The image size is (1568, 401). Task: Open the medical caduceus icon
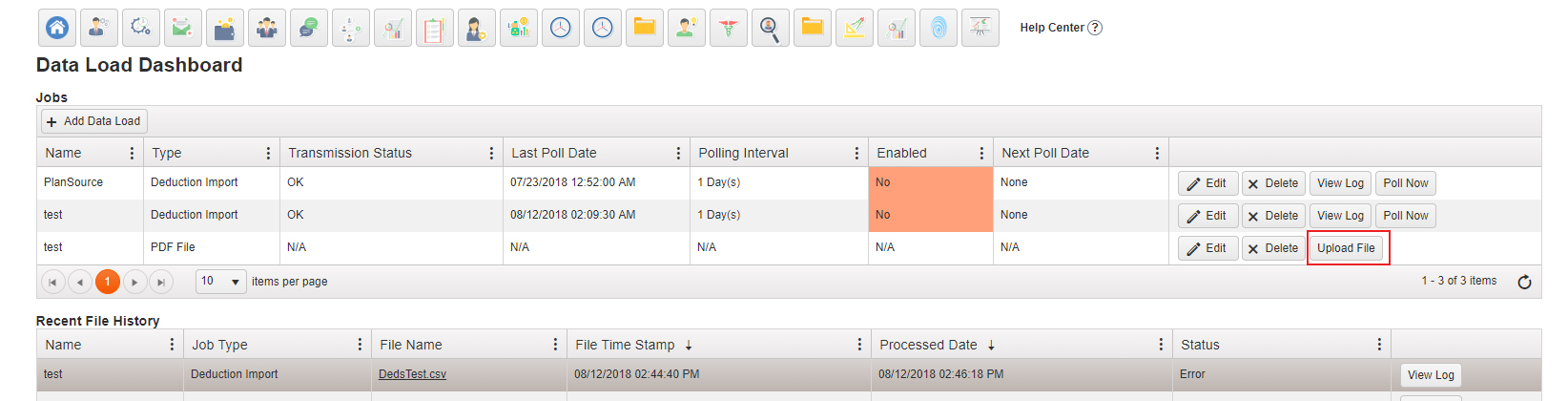(729, 28)
